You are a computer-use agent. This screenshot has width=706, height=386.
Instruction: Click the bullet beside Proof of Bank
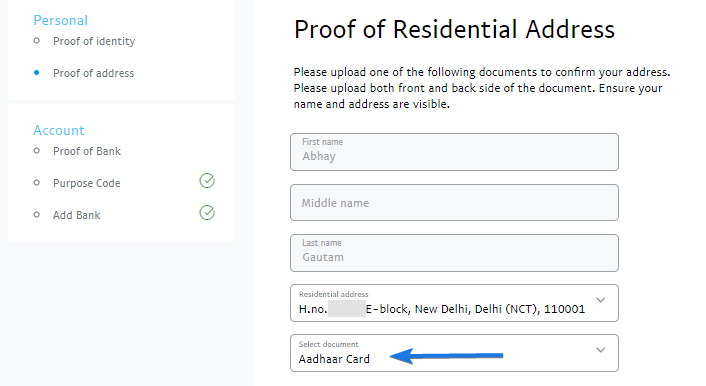(x=36, y=151)
